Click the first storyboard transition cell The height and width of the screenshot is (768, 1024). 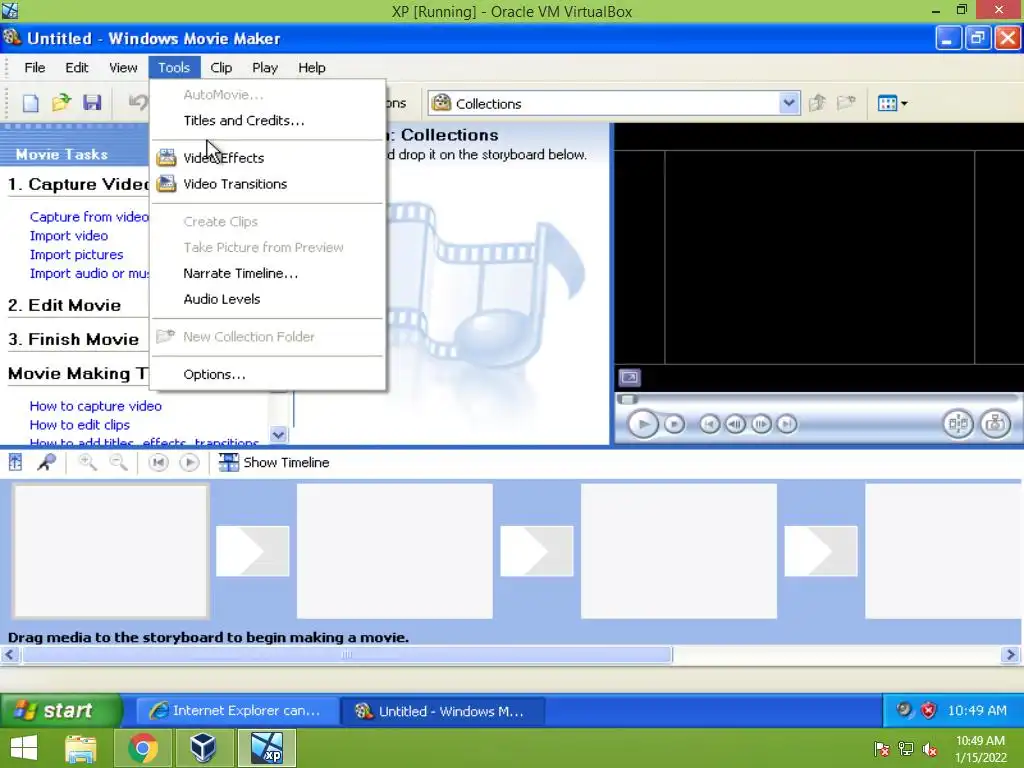[x=253, y=551]
